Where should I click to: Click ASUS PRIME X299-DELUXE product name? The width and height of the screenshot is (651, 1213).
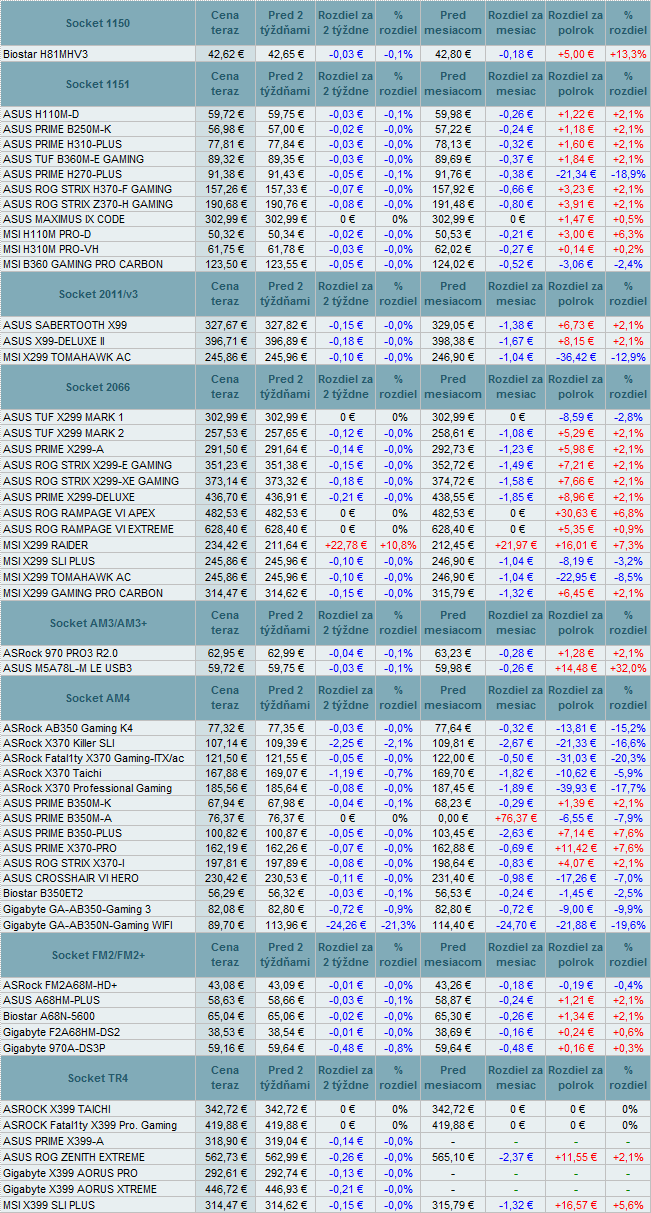[69, 497]
